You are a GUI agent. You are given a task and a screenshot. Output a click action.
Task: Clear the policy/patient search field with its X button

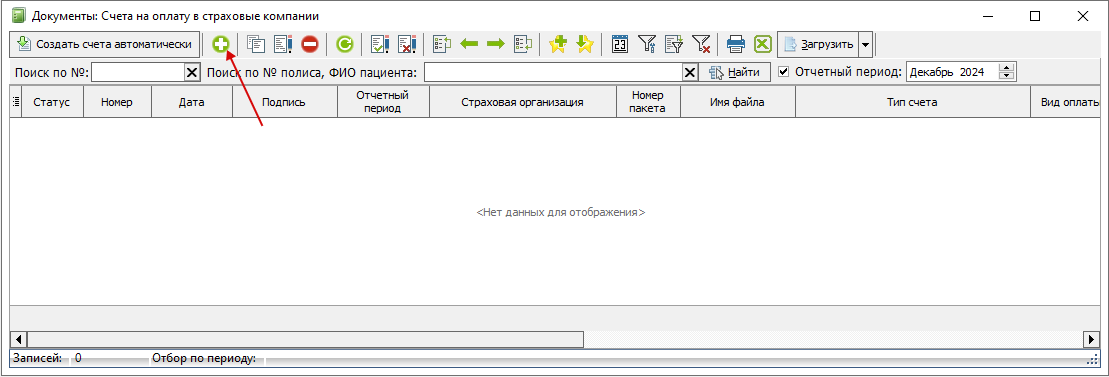[x=690, y=72]
